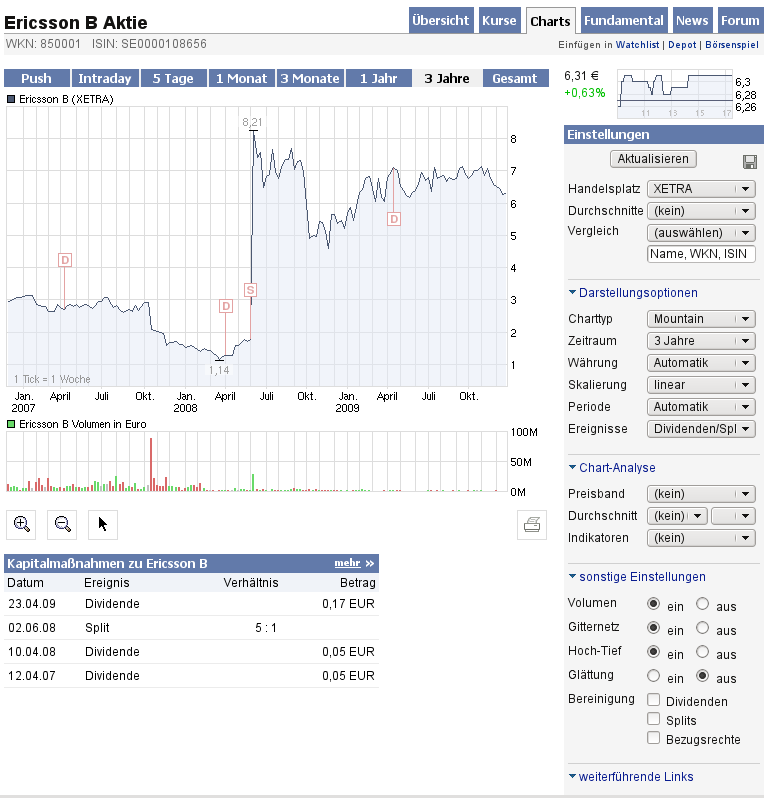
Task: Open the first Durchschnitt (kein) dropdown
Action: click(x=677, y=516)
